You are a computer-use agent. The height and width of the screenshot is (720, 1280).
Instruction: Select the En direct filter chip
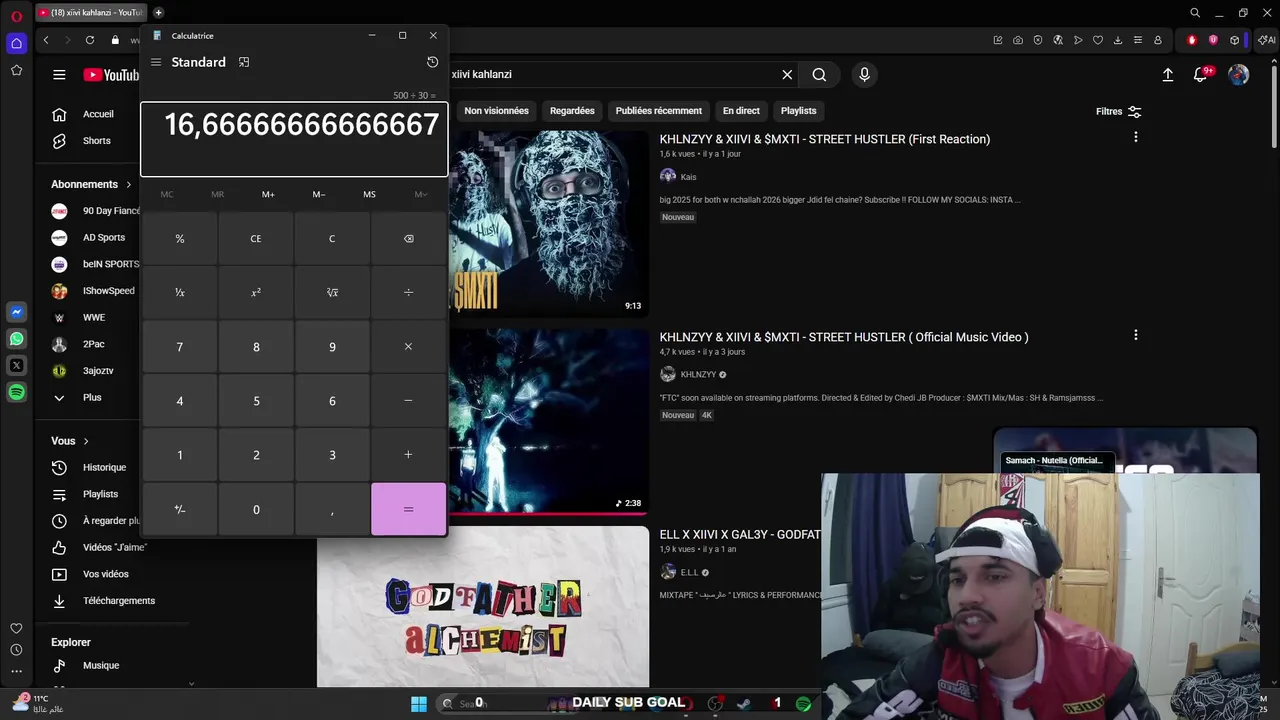click(x=741, y=111)
